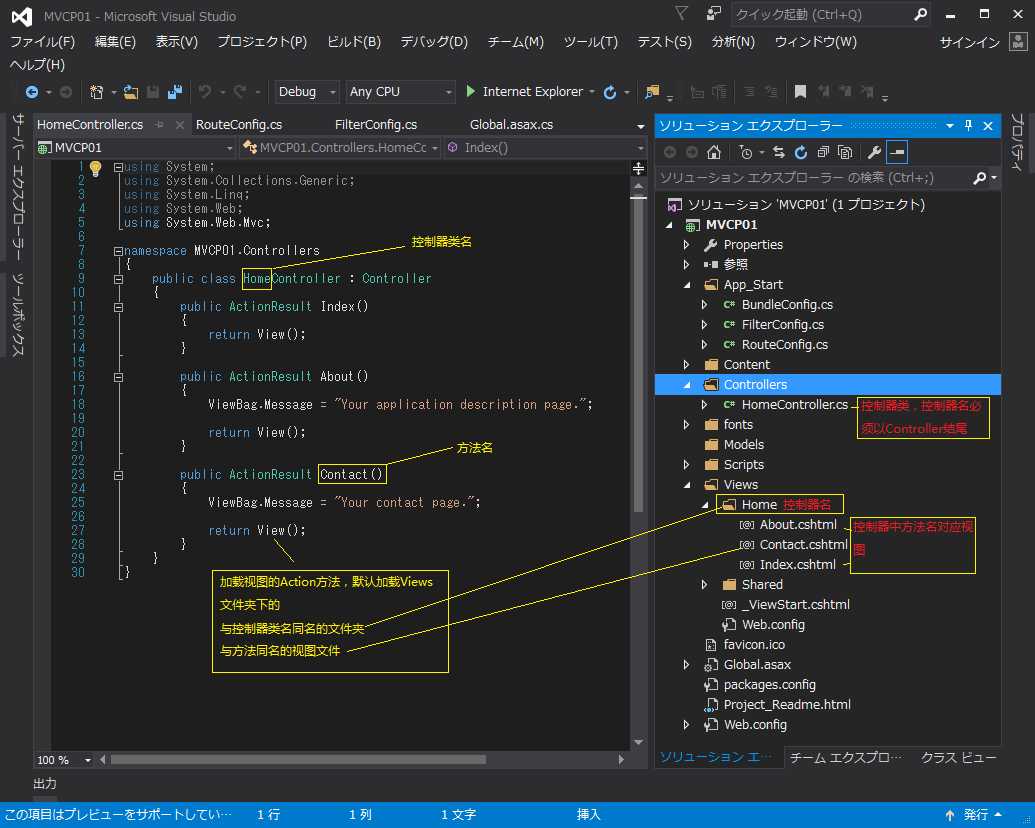The height and width of the screenshot is (828, 1035).
Task: Click the feedback icon in the title bar
Action: pos(714,14)
